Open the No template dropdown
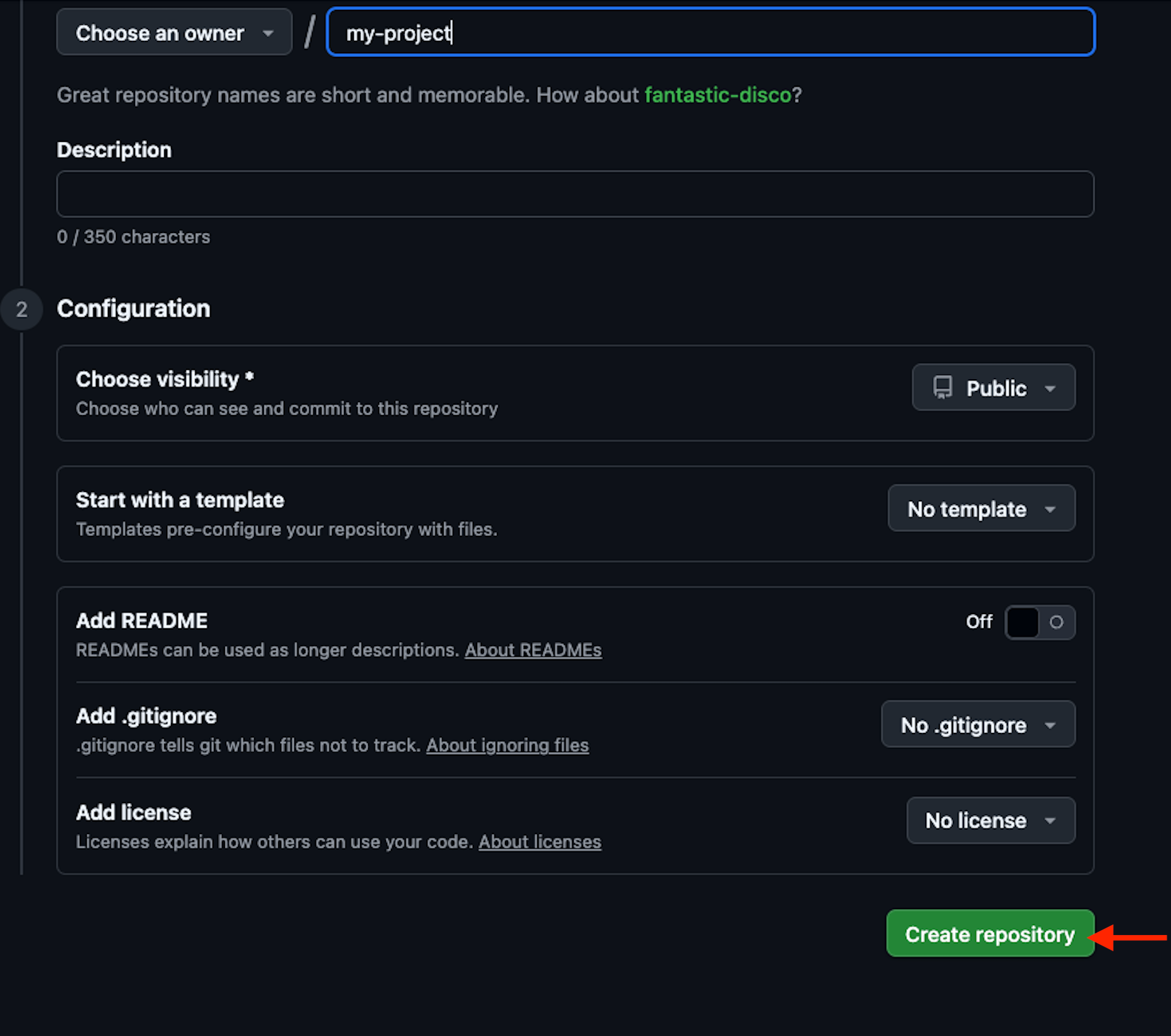1171x1036 pixels. click(x=981, y=508)
